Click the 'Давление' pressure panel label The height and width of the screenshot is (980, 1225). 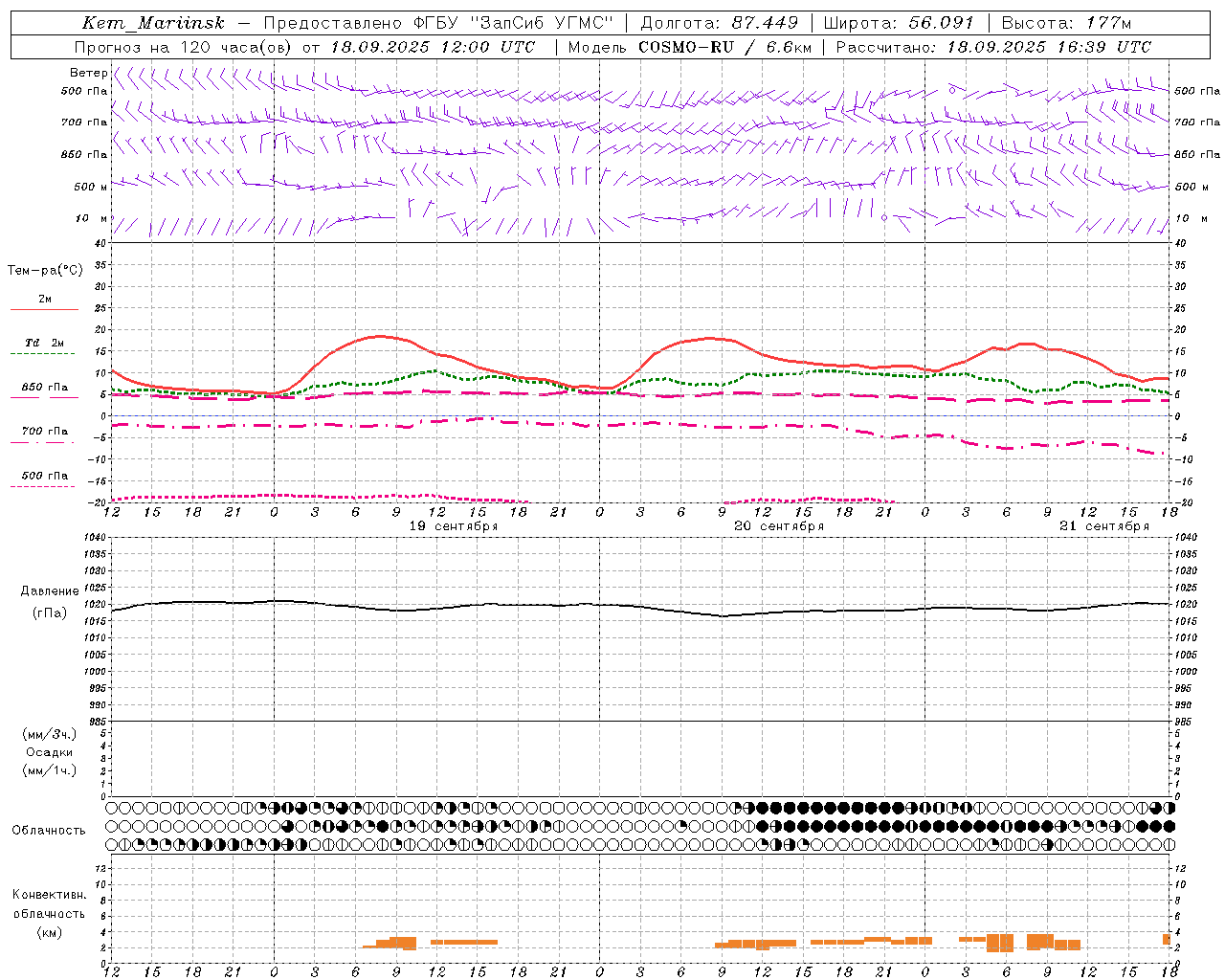click(50, 591)
